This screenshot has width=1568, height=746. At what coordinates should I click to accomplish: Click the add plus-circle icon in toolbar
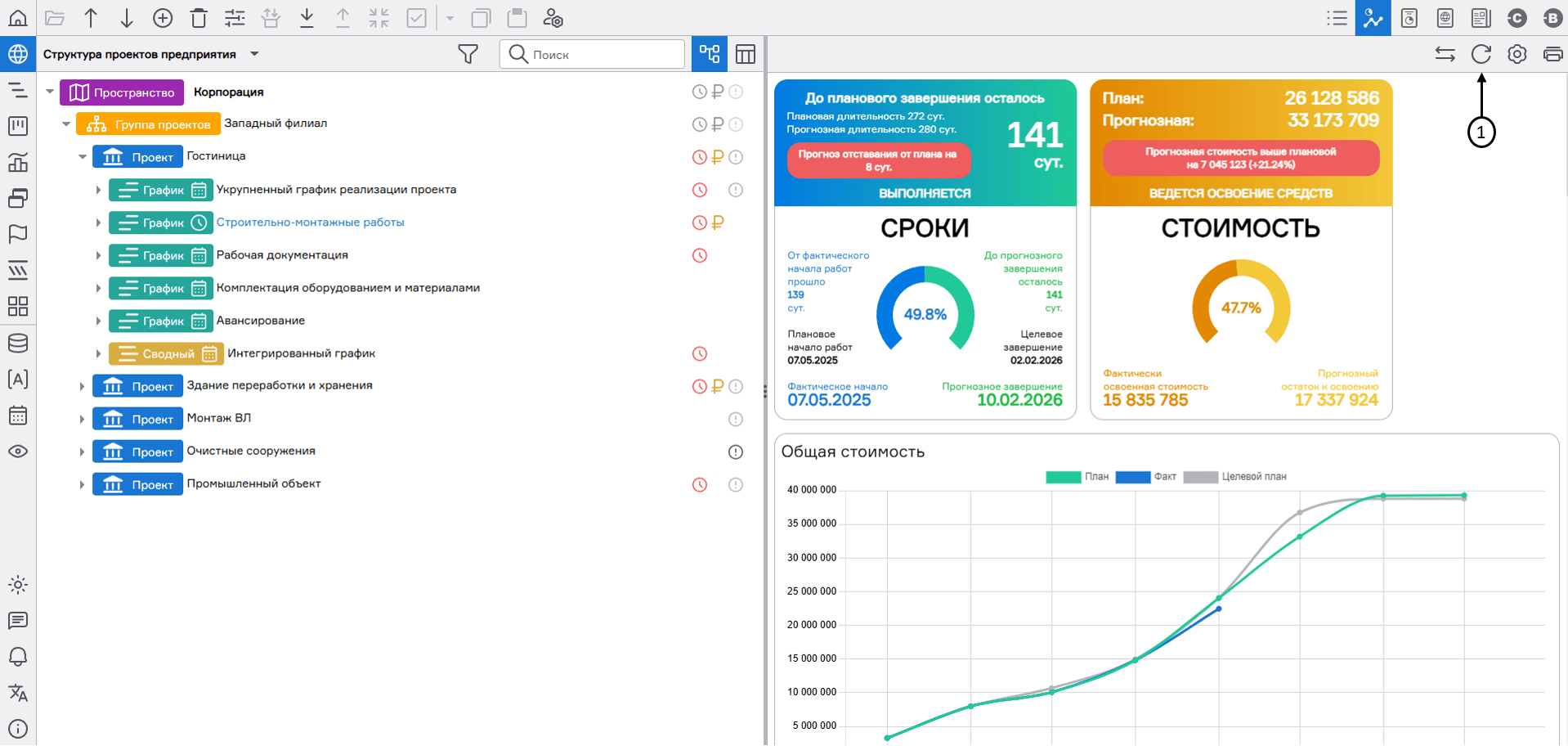[x=163, y=18]
